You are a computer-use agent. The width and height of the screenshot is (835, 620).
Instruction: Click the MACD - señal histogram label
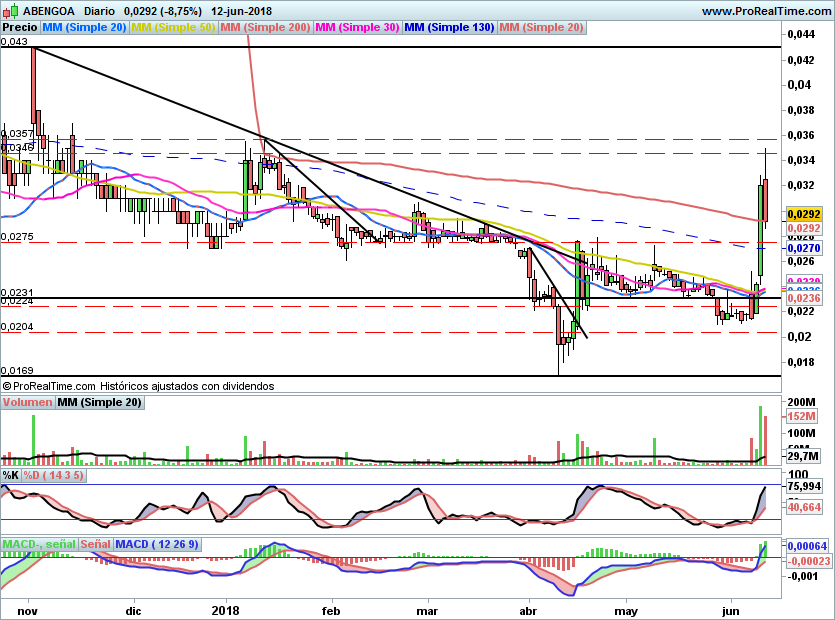pos(39,544)
